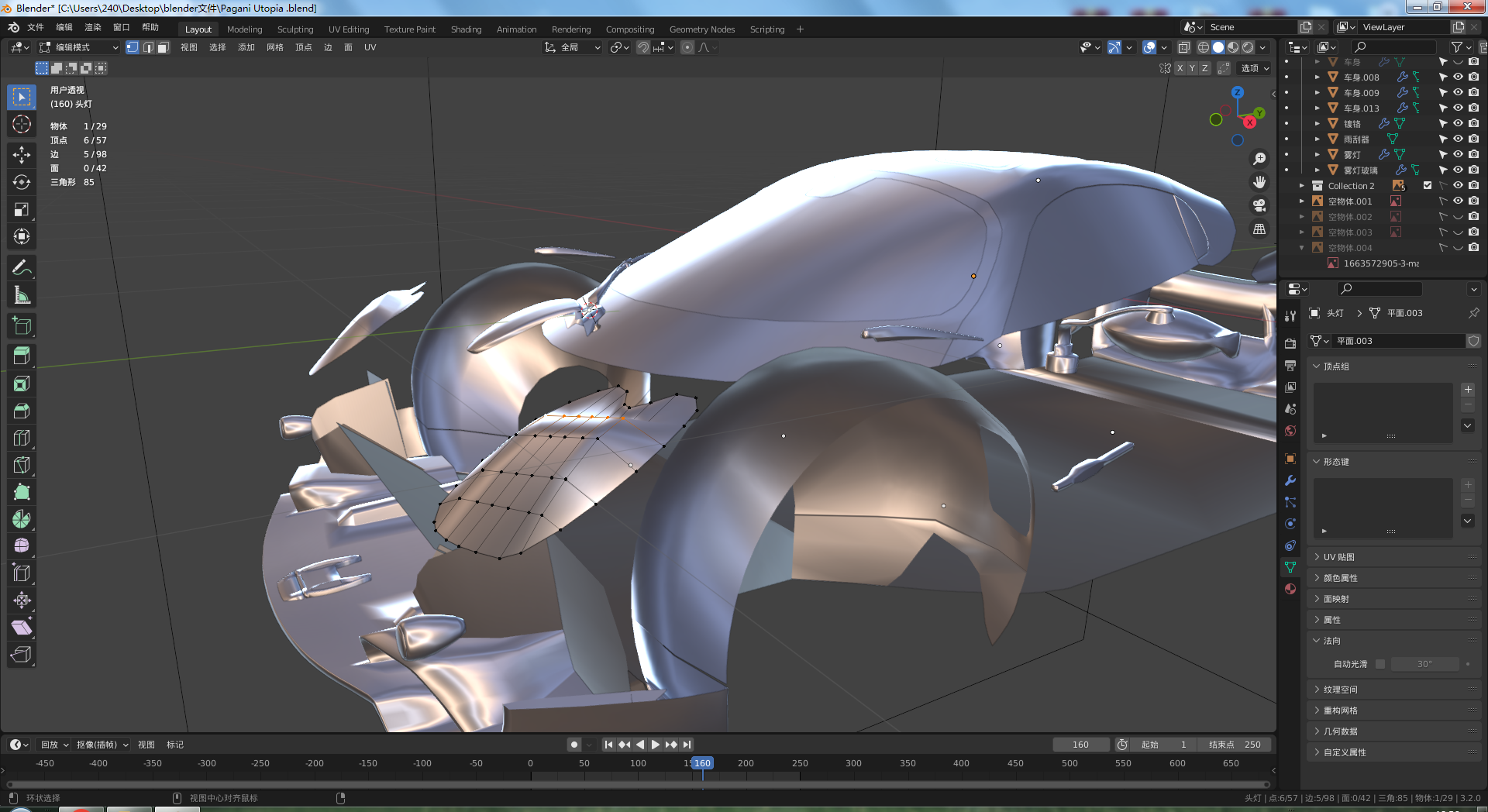Expand the UV 贴图 panel
The image size is (1488, 812).
pos(1395,557)
